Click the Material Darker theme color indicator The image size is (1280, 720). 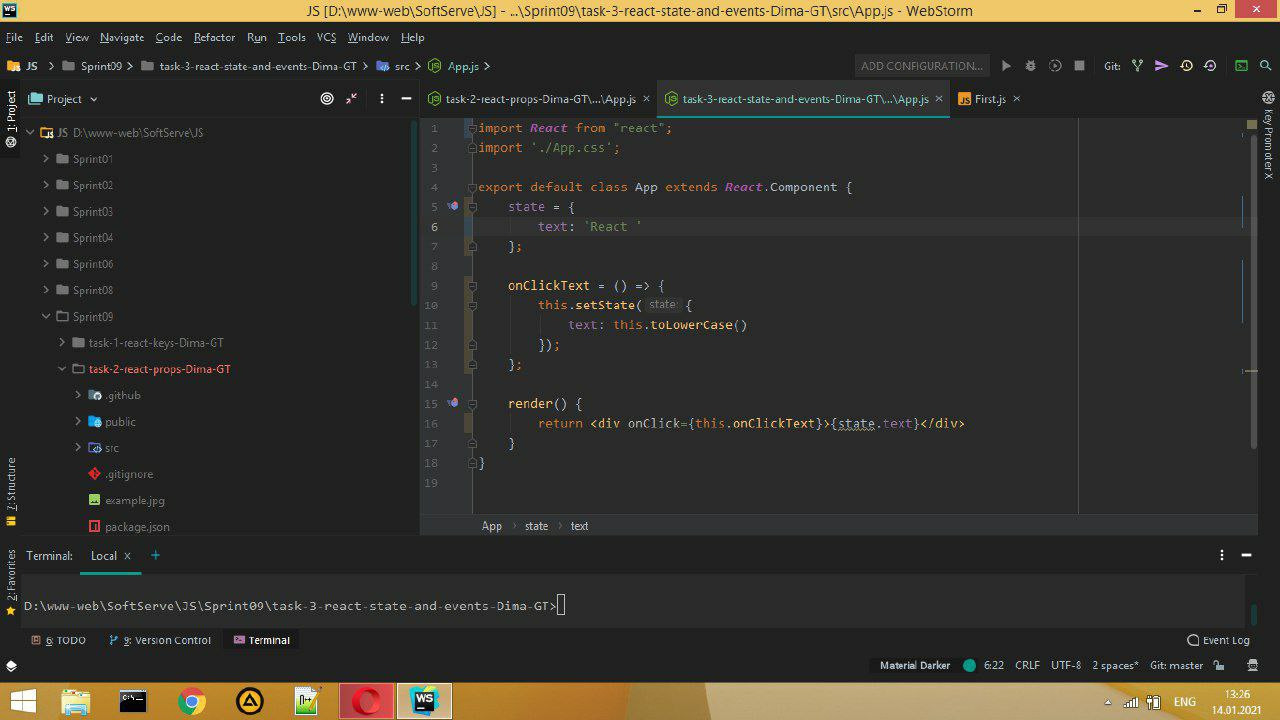[x=969, y=665]
